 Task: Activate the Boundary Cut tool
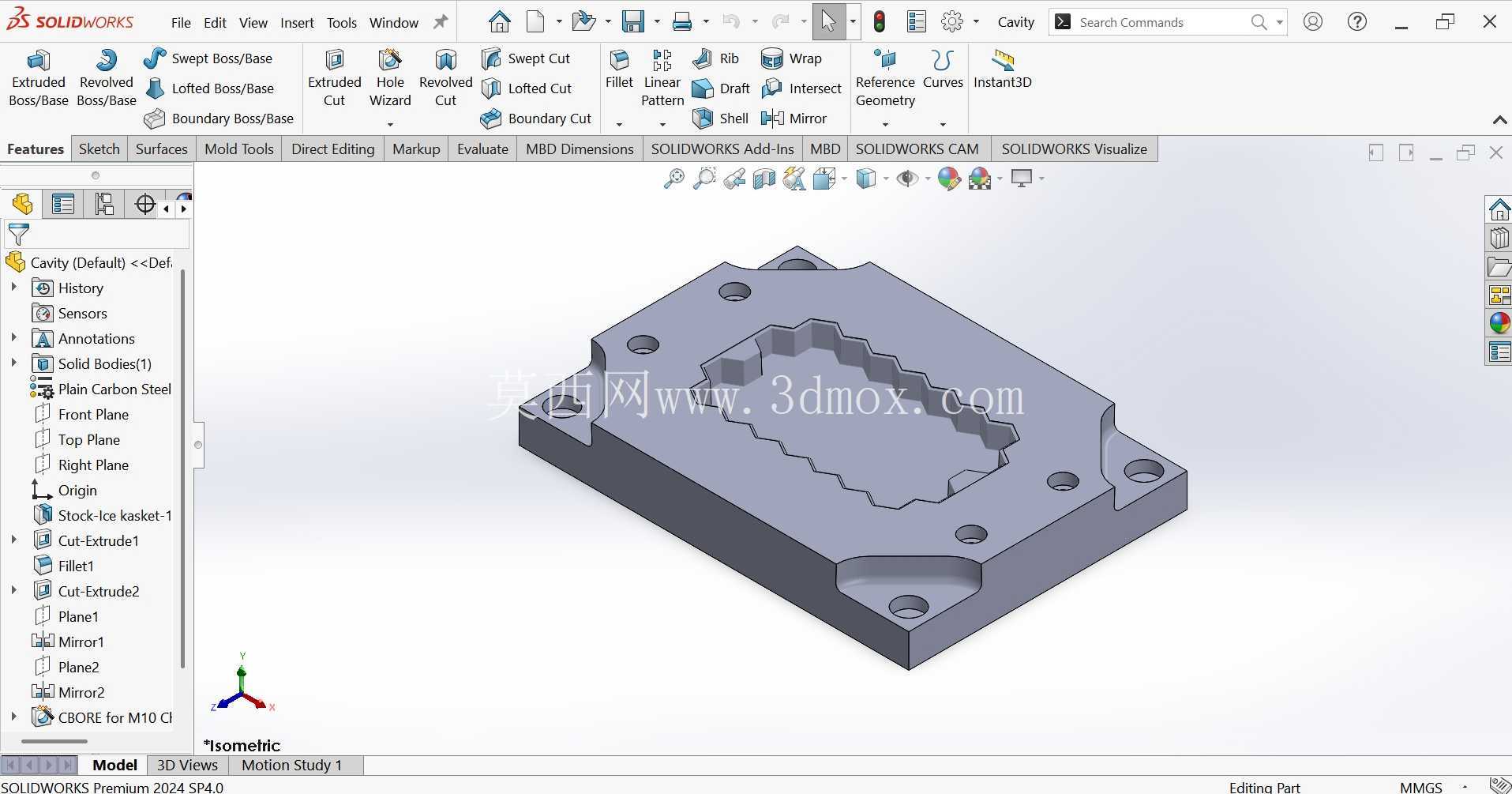pos(536,119)
